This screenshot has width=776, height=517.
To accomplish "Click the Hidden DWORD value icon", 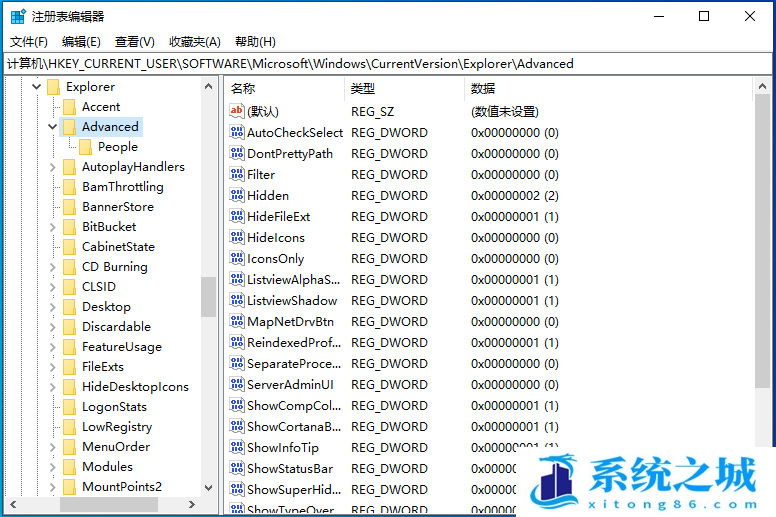I will [237, 195].
